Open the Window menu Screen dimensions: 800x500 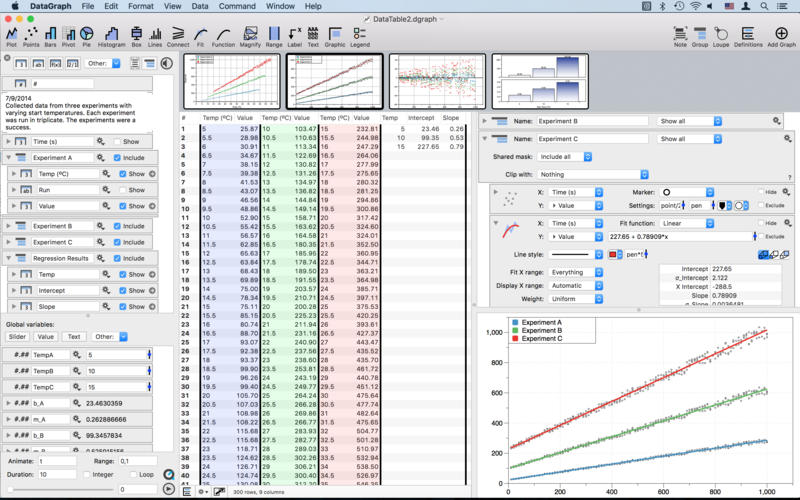[280, 6]
